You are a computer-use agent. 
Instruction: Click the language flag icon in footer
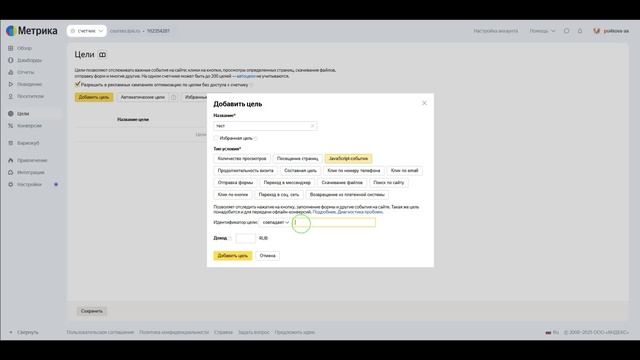pyautogui.click(x=548, y=332)
